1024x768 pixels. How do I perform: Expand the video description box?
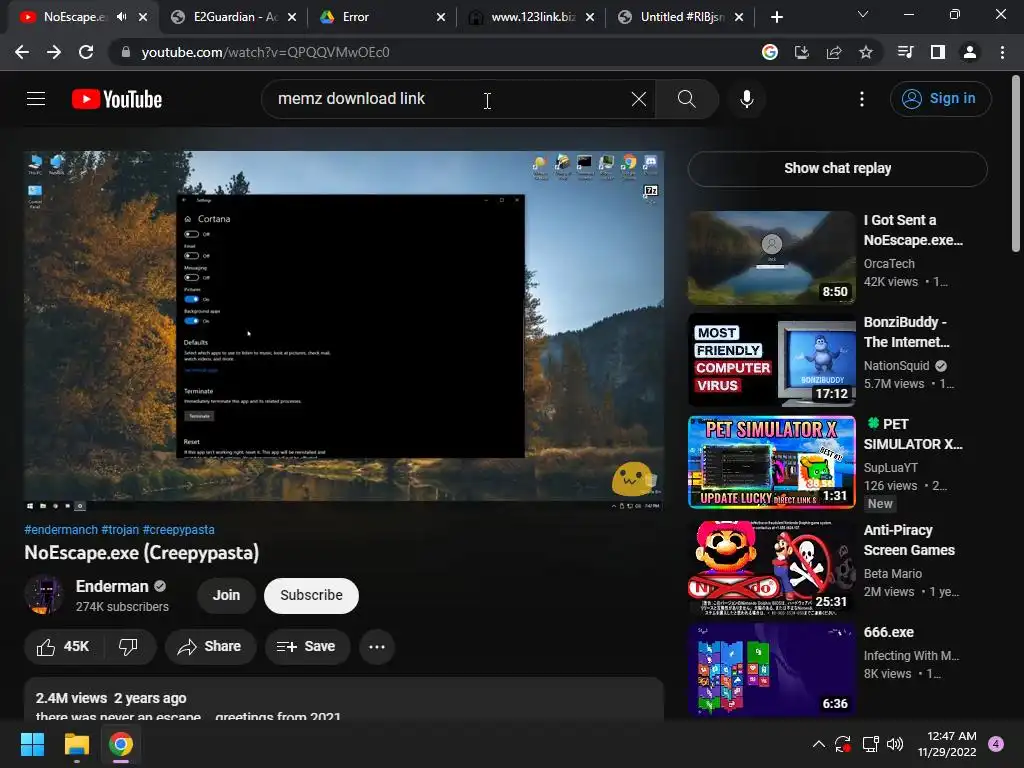[x=344, y=700]
